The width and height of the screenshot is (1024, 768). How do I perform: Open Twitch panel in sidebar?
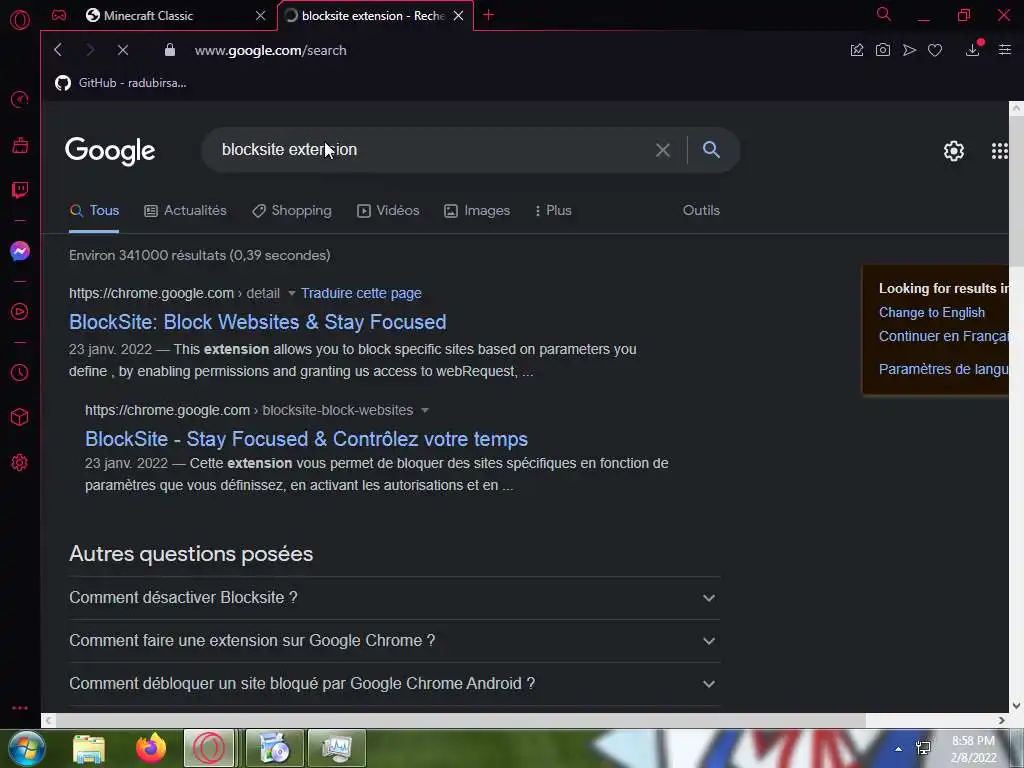20,190
